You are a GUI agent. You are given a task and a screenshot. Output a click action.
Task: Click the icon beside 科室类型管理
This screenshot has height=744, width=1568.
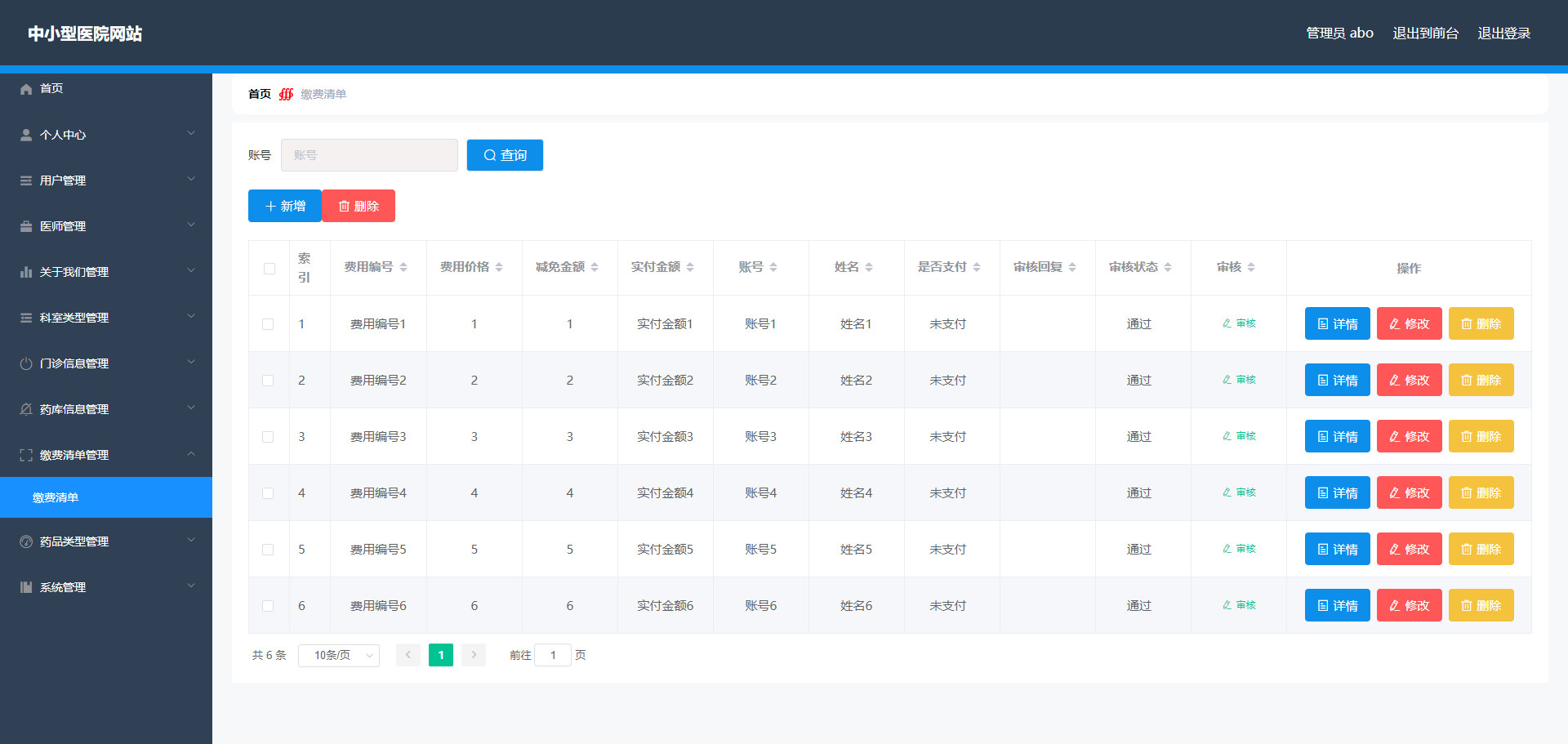[x=26, y=318]
